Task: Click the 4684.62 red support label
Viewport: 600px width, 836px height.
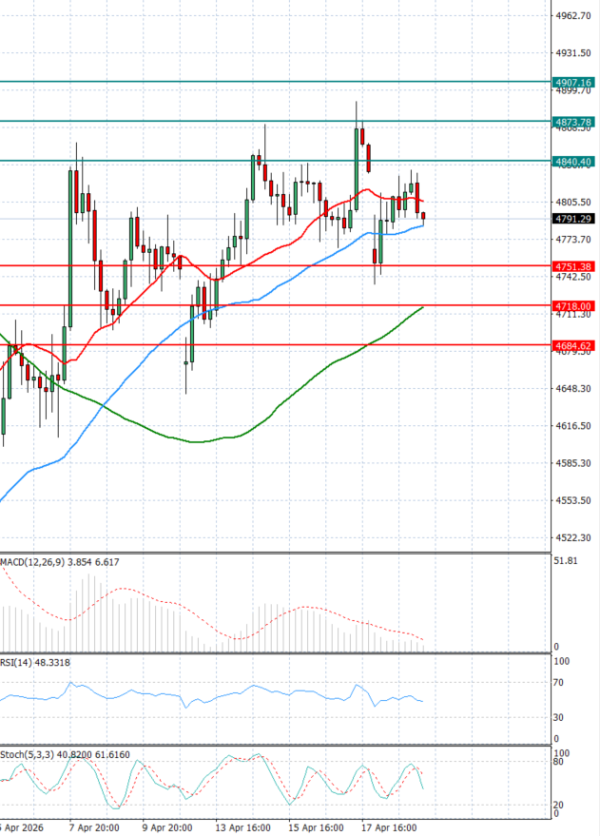Action: click(x=572, y=345)
